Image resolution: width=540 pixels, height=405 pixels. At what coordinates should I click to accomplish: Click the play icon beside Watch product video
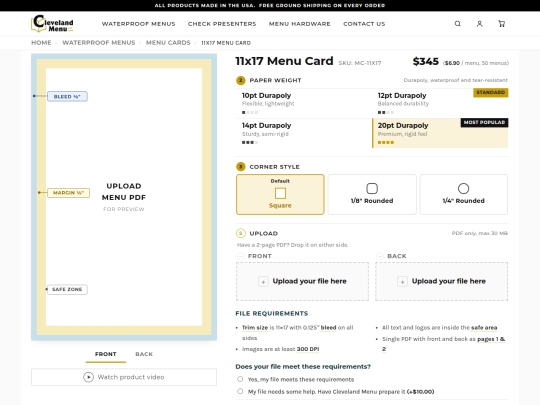(88, 377)
